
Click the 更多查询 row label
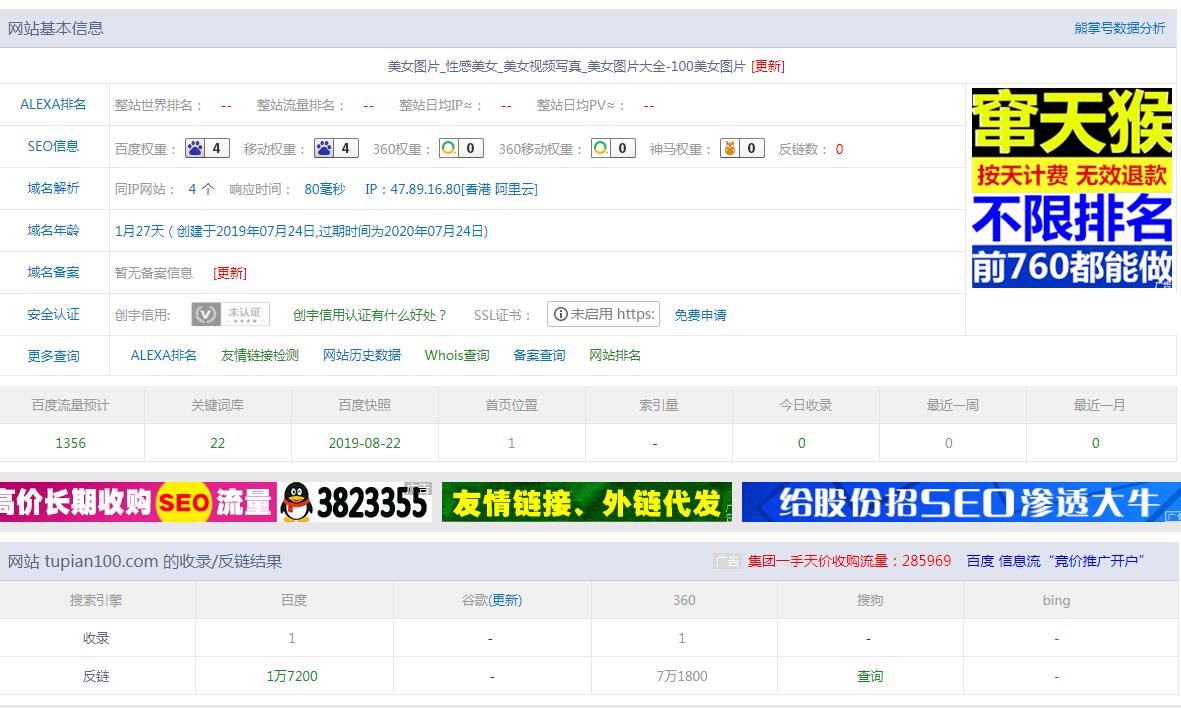[53, 356]
